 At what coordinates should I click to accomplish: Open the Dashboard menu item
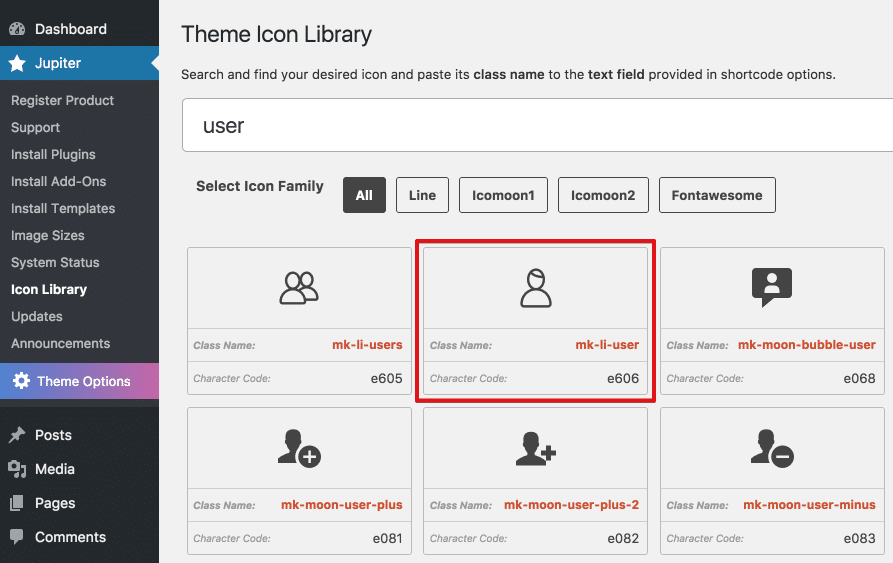pyautogui.click(x=70, y=29)
